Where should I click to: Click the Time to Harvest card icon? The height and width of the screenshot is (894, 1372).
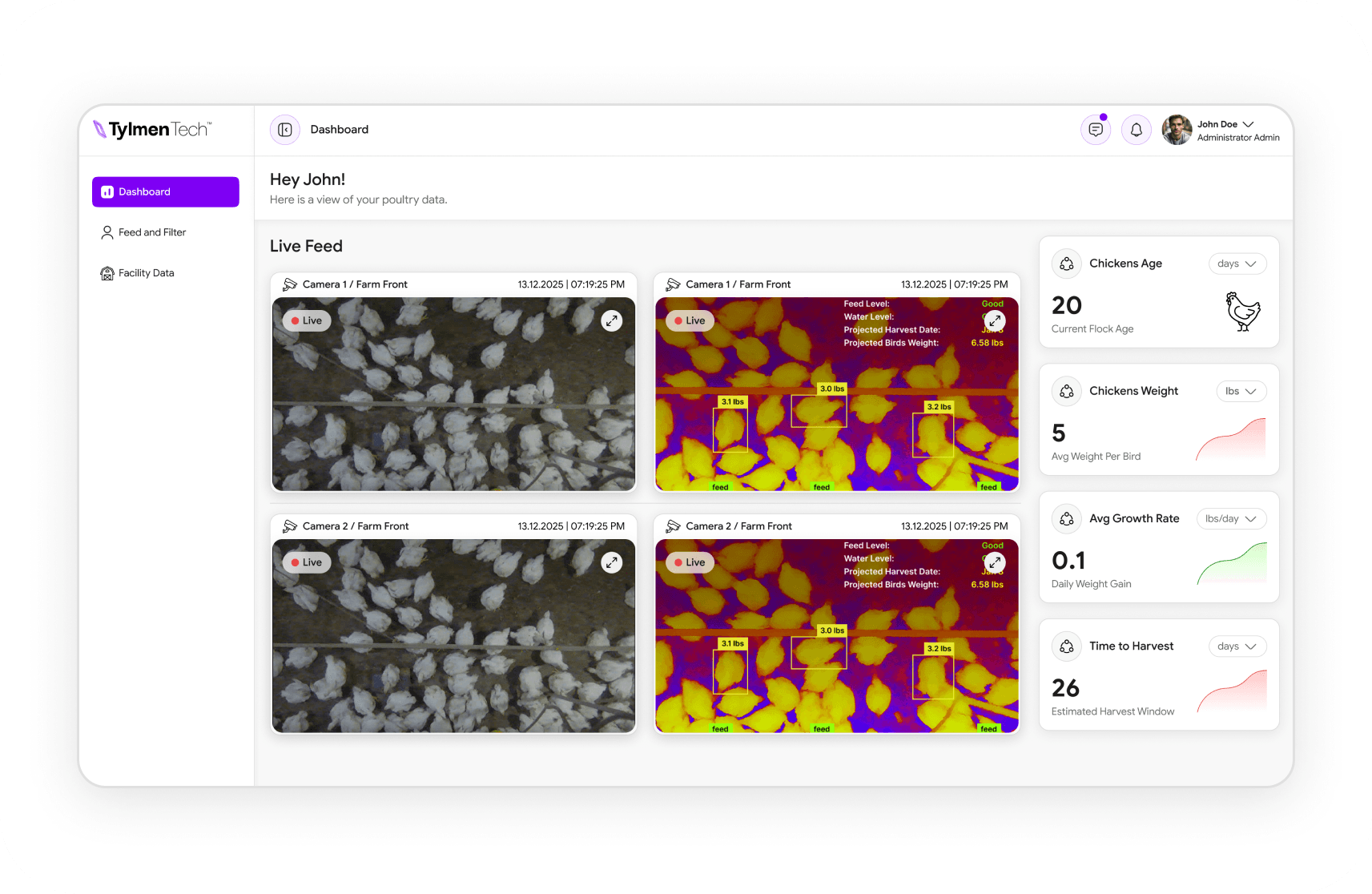pyautogui.click(x=1067, y=646)
